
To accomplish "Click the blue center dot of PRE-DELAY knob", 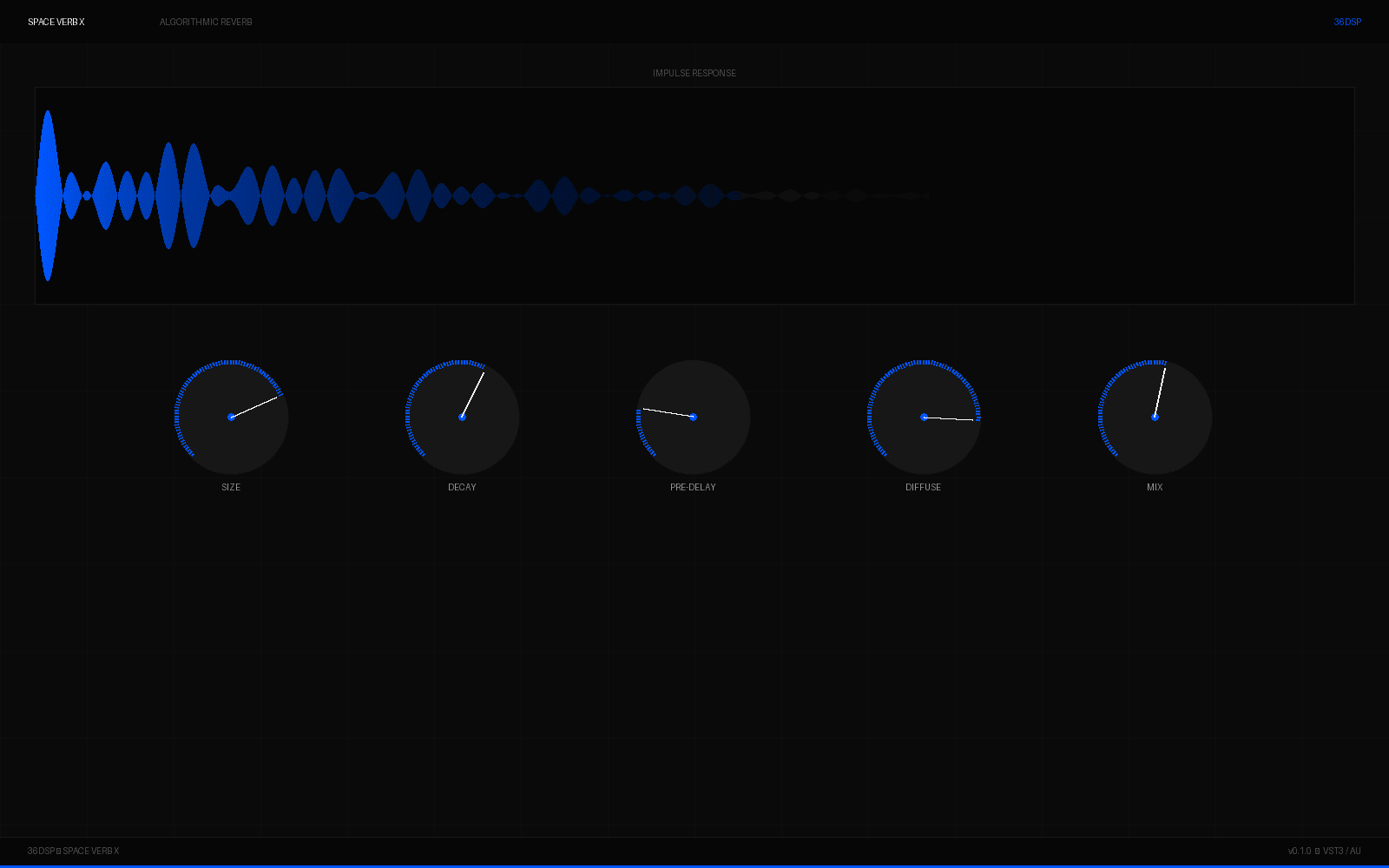I will tap(693, 417).
